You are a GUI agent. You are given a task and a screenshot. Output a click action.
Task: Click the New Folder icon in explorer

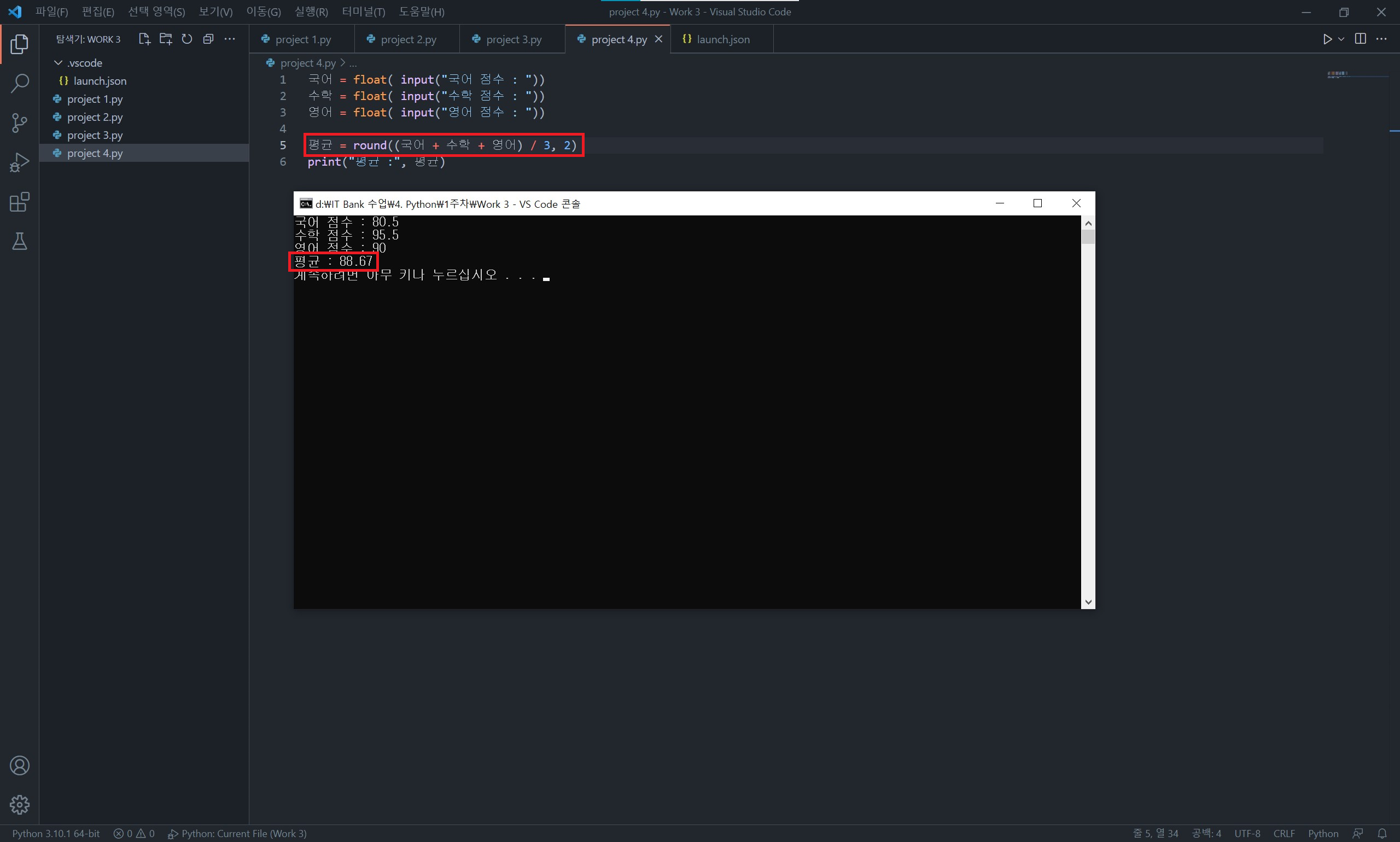pos(166,39)
